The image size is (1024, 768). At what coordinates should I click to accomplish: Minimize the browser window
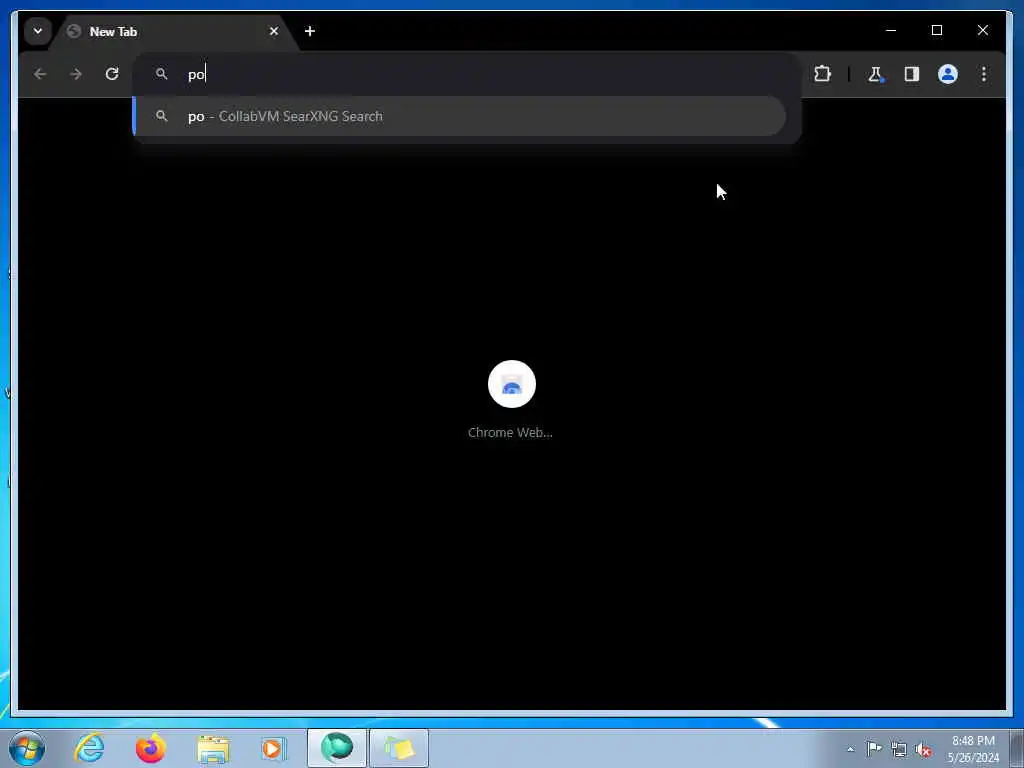[891, 30]
